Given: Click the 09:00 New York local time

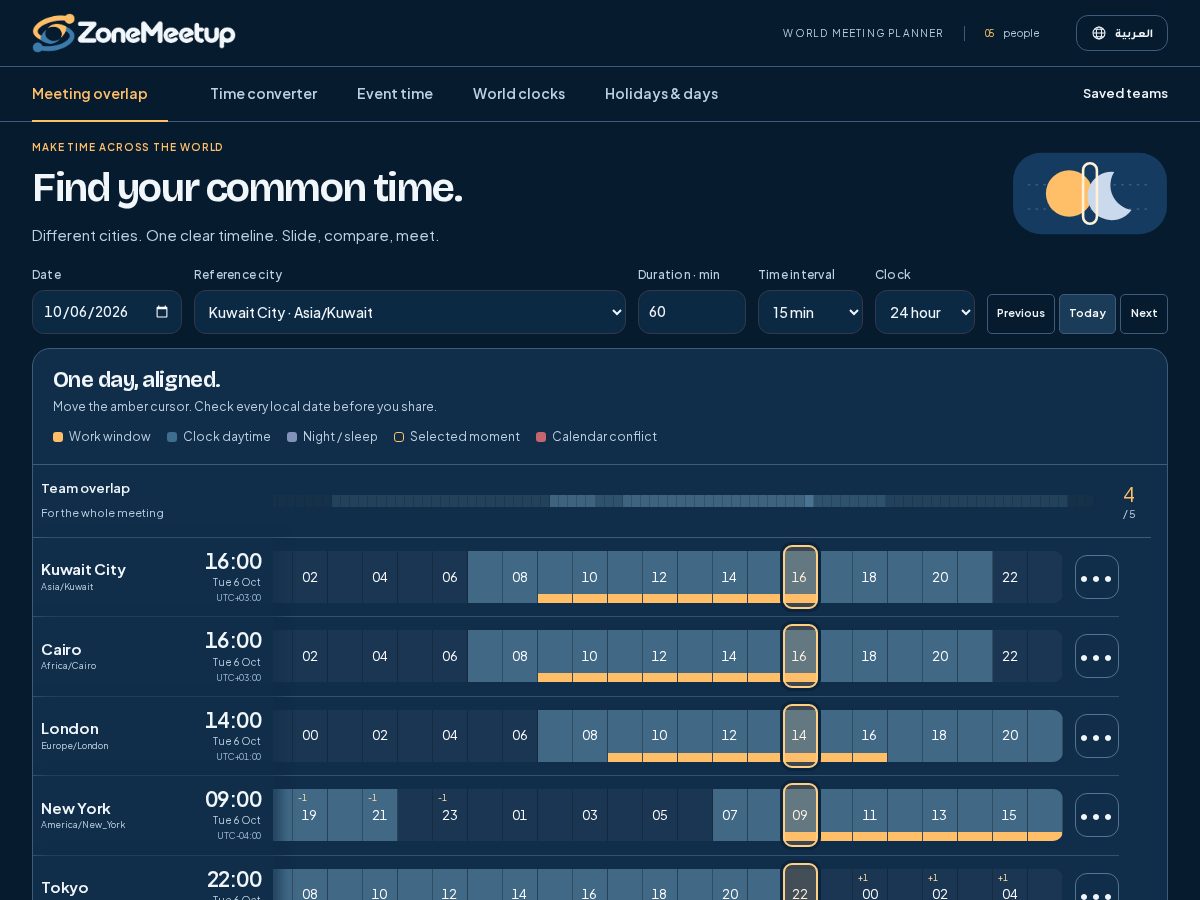Looking at the screenshot, I should click(x=233, y=799).
